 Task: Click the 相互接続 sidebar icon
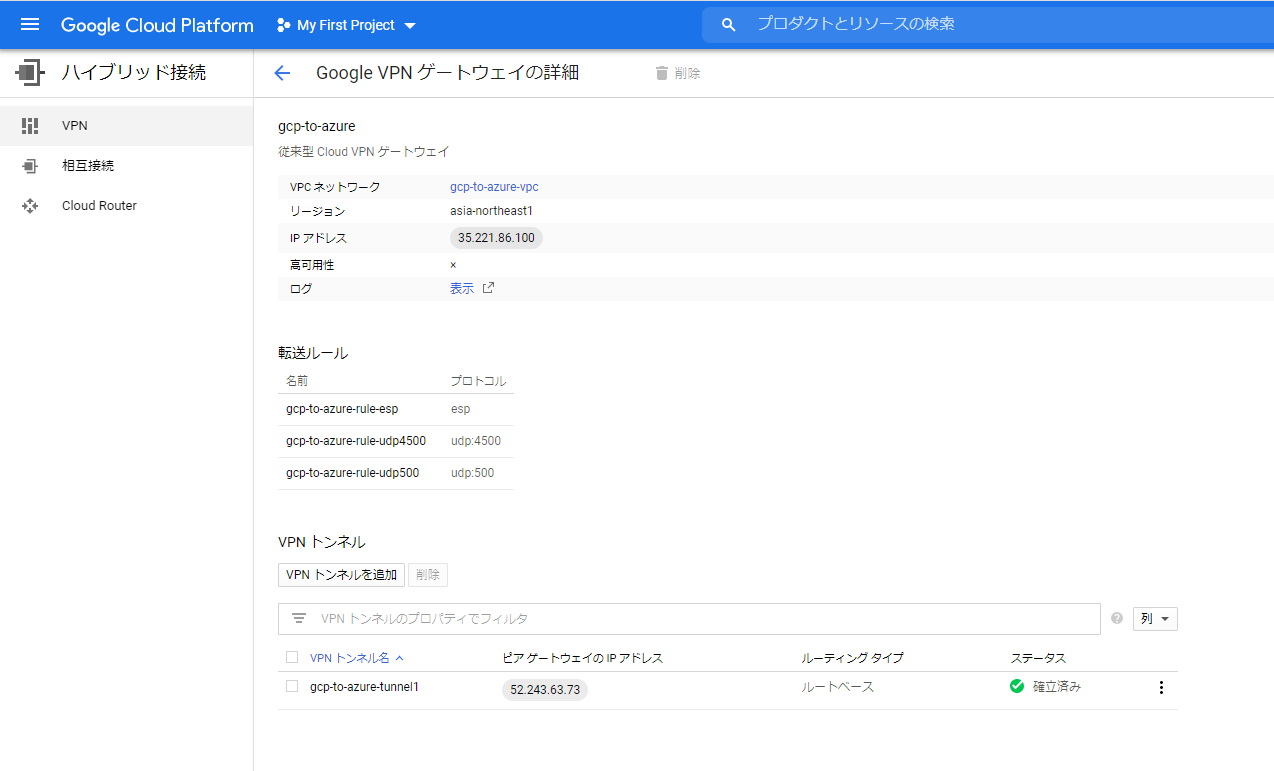[30, 166]
